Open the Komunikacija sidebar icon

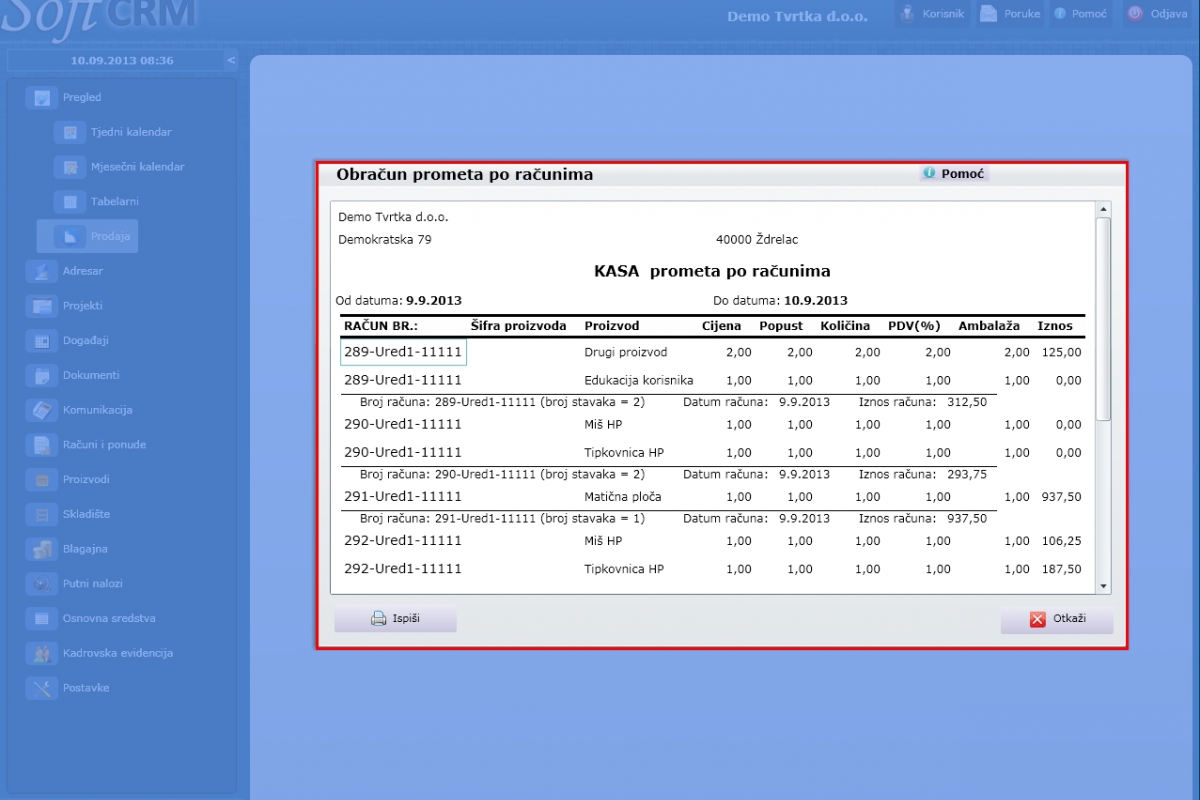42,410
